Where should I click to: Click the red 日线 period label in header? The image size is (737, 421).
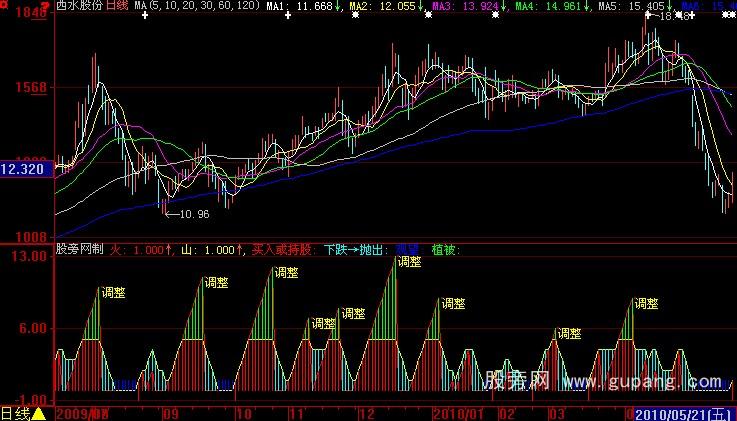[x=118, y=6]
